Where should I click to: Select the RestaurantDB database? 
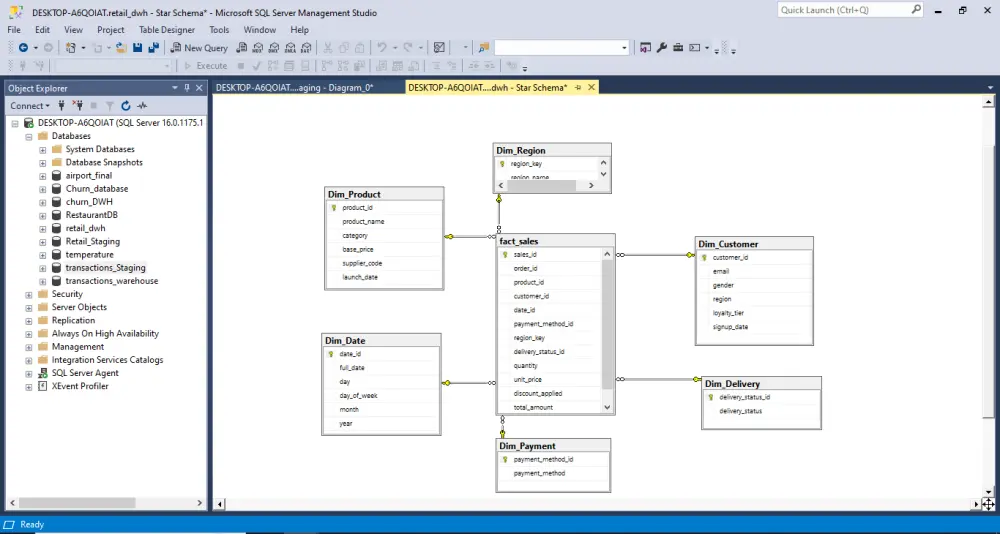click(x=91, y=215)
